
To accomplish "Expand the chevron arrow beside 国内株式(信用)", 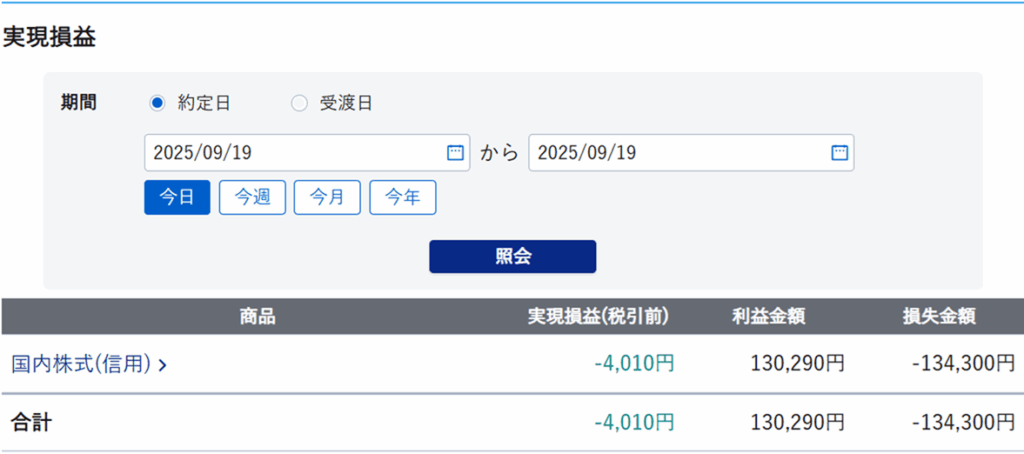I will [x=163, y=365].
